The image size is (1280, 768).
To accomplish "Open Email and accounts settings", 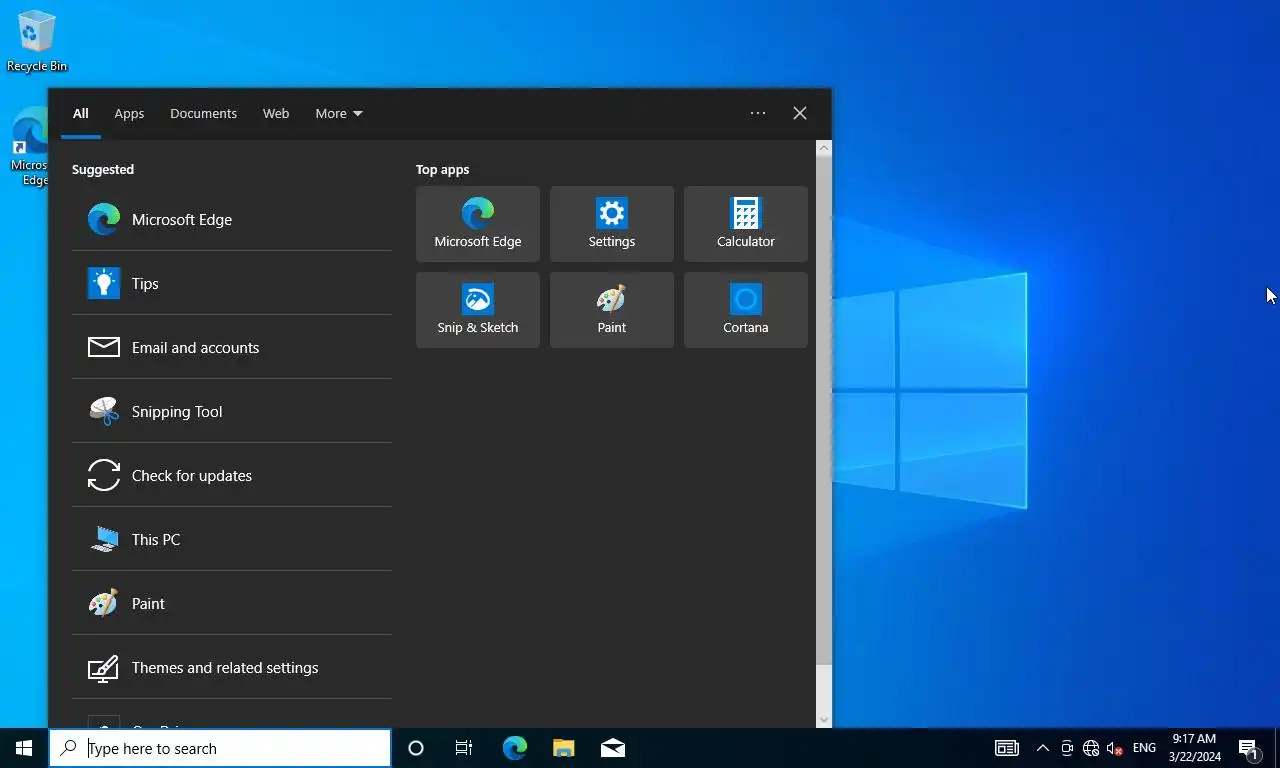I will [x=232, y=347].
